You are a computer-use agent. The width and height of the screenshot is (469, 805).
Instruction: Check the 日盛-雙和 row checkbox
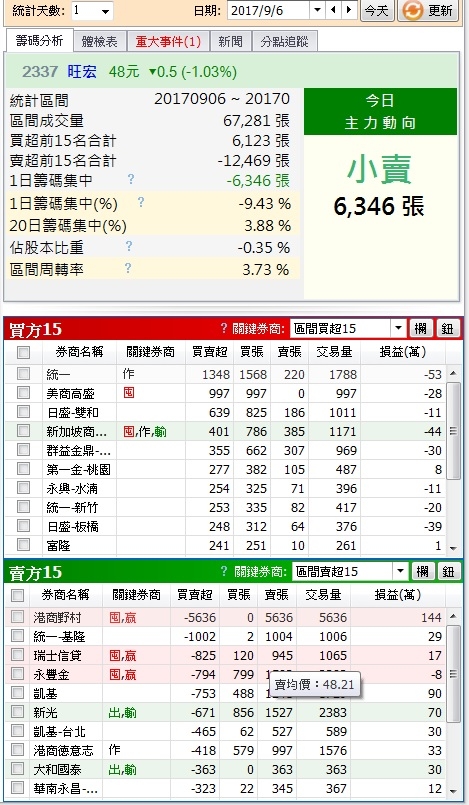click(23, 412)
